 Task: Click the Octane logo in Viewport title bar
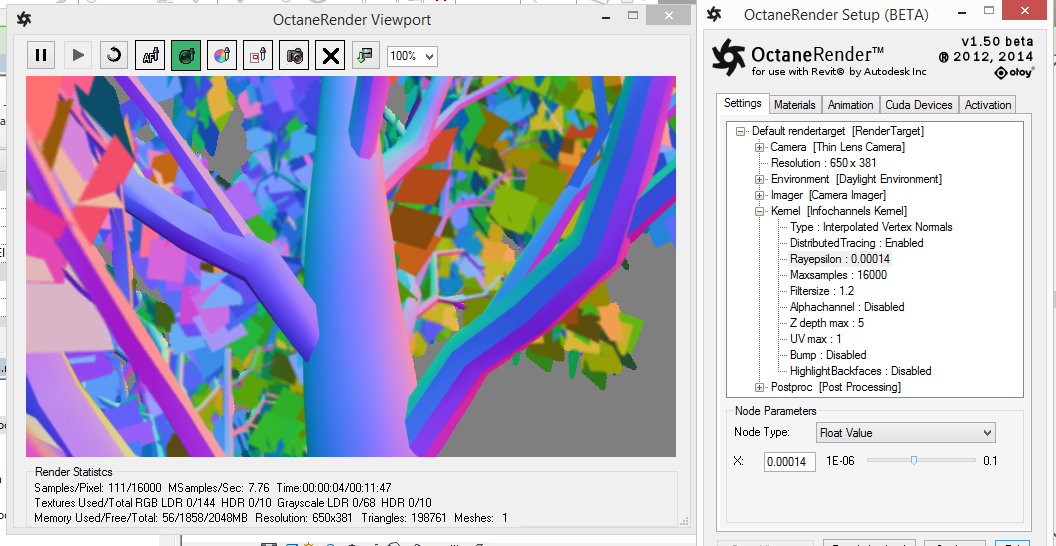click(24, 19)
